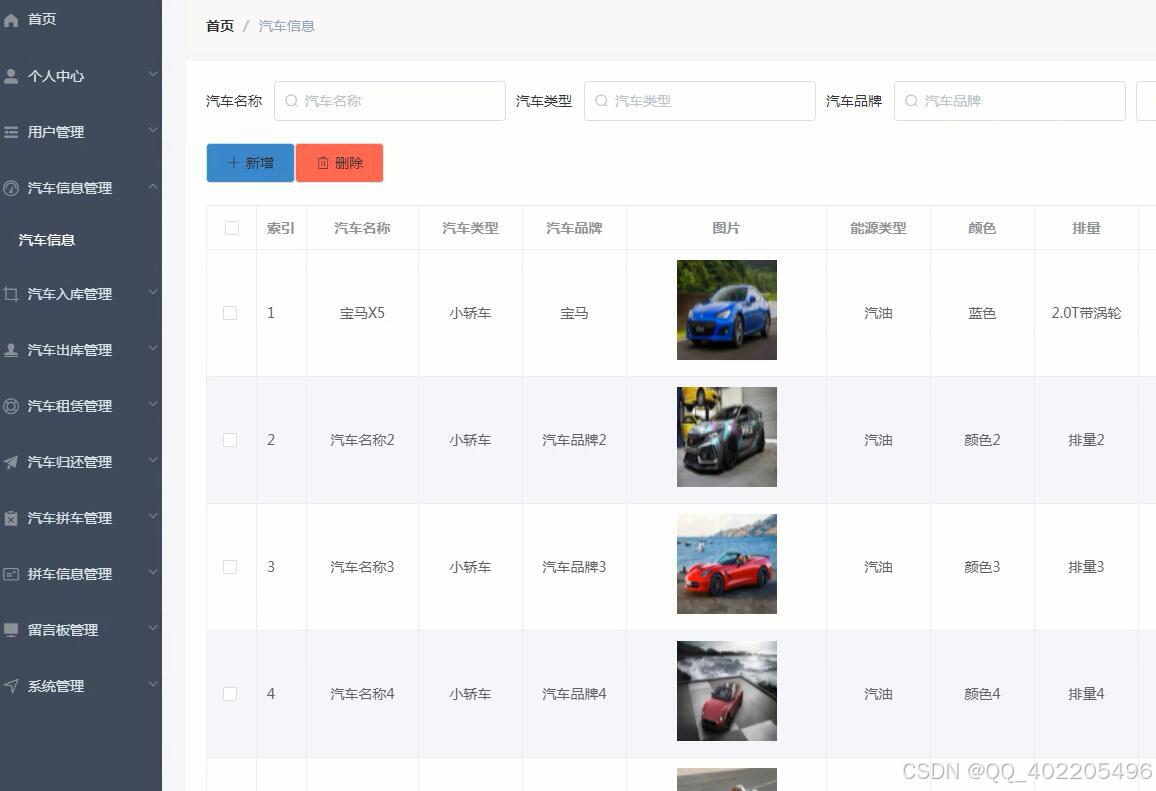Expand the 汽车入库管理 chevron
The image size is (1156, 791).
153,292
